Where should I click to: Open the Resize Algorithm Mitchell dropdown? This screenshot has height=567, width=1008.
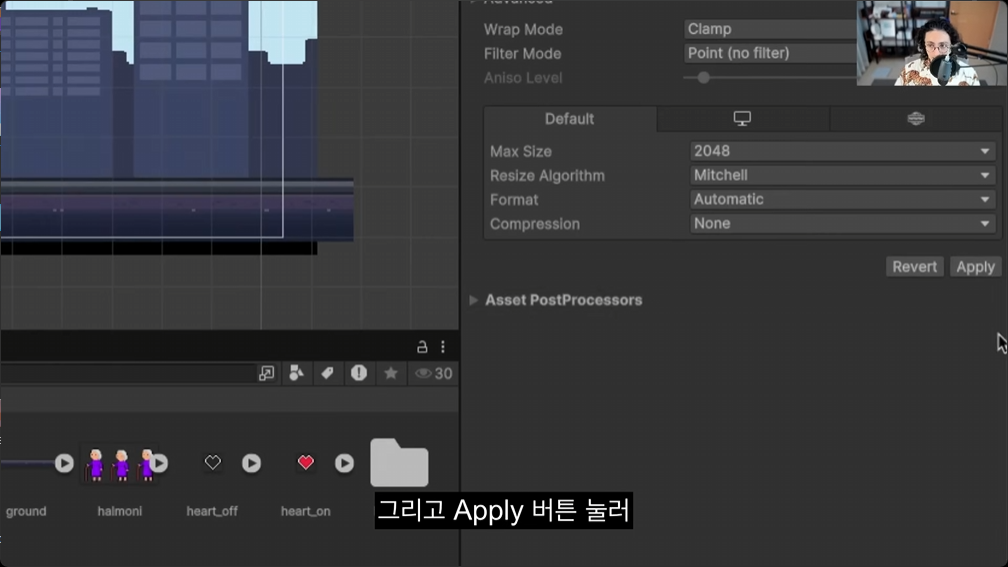(842, 176)
